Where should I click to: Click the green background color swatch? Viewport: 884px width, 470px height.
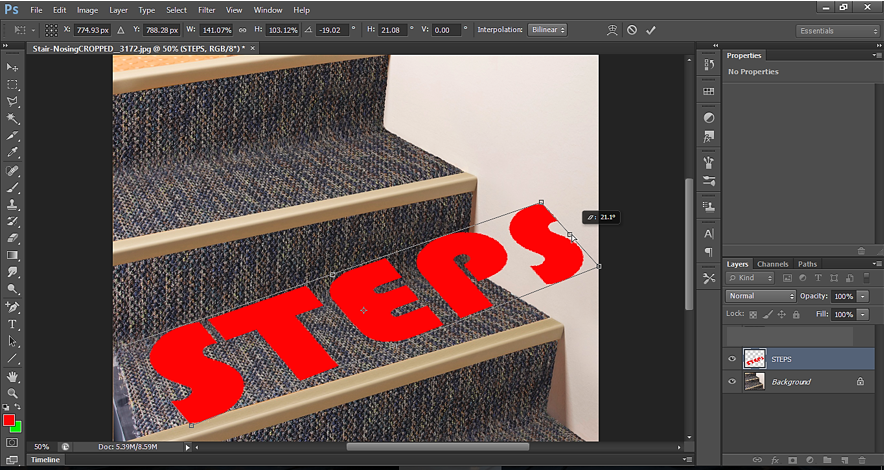click(x=17, y=428)
